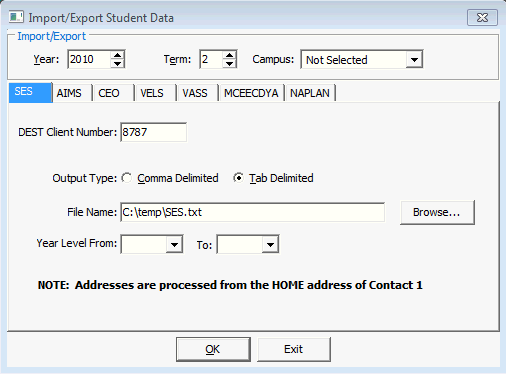The image size is (506, 374).
Task: Click the Import/Export group label
Action: 51,36
